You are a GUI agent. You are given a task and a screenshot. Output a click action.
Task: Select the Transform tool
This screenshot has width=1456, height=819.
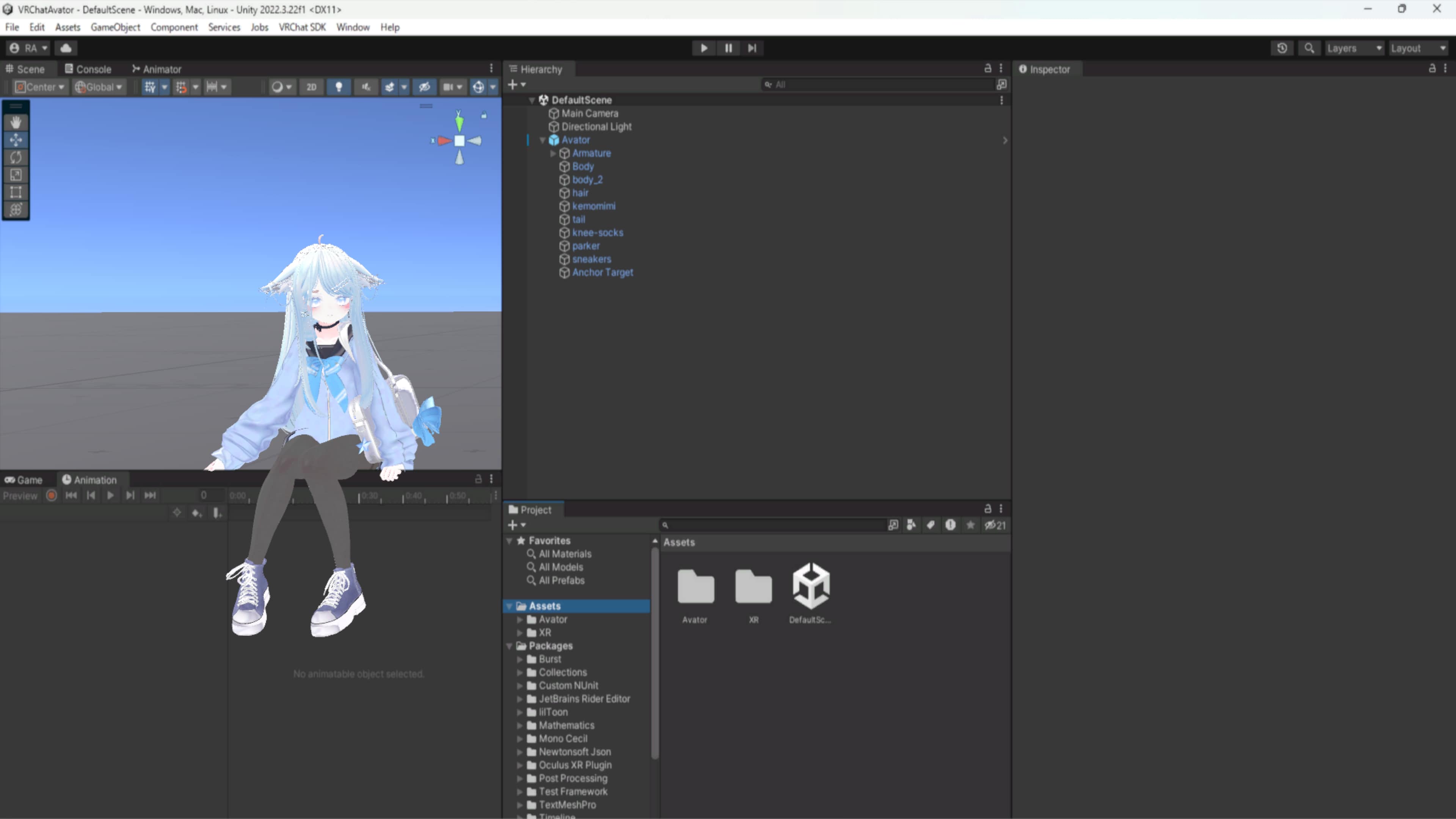point(16,210)
